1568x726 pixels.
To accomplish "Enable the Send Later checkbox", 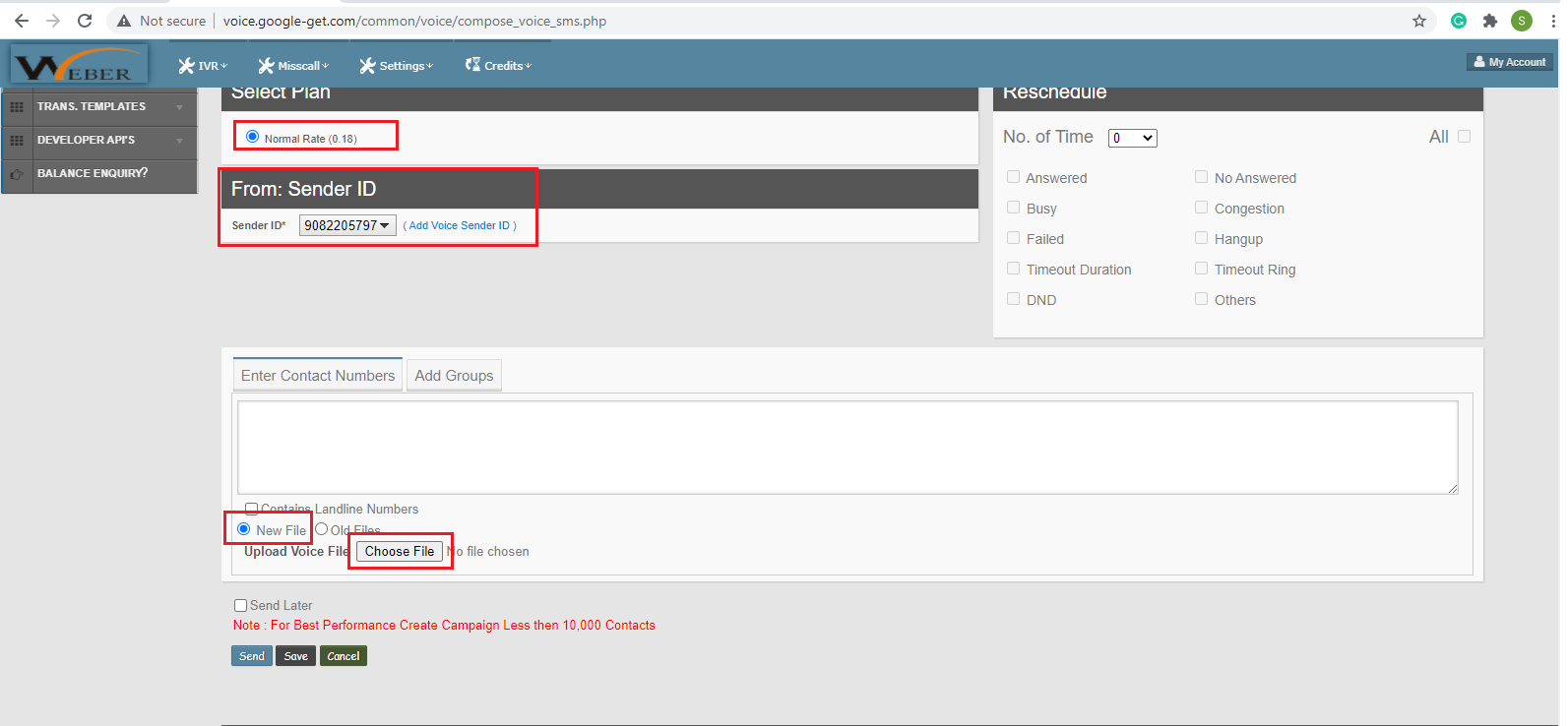I will [240, 606].
